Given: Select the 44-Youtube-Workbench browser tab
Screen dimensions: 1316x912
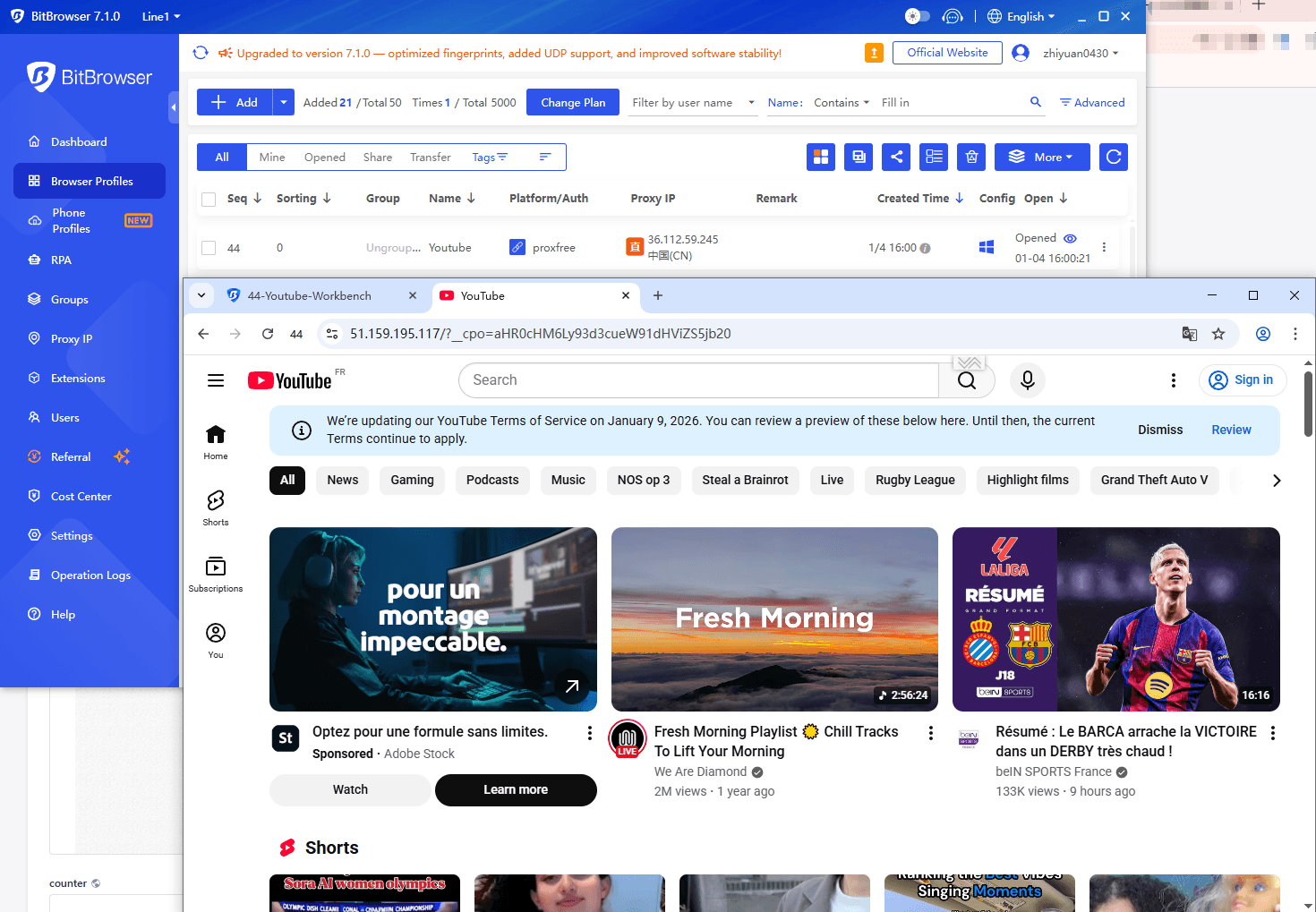Looking at the screenshot, I should tap(313, 294).
